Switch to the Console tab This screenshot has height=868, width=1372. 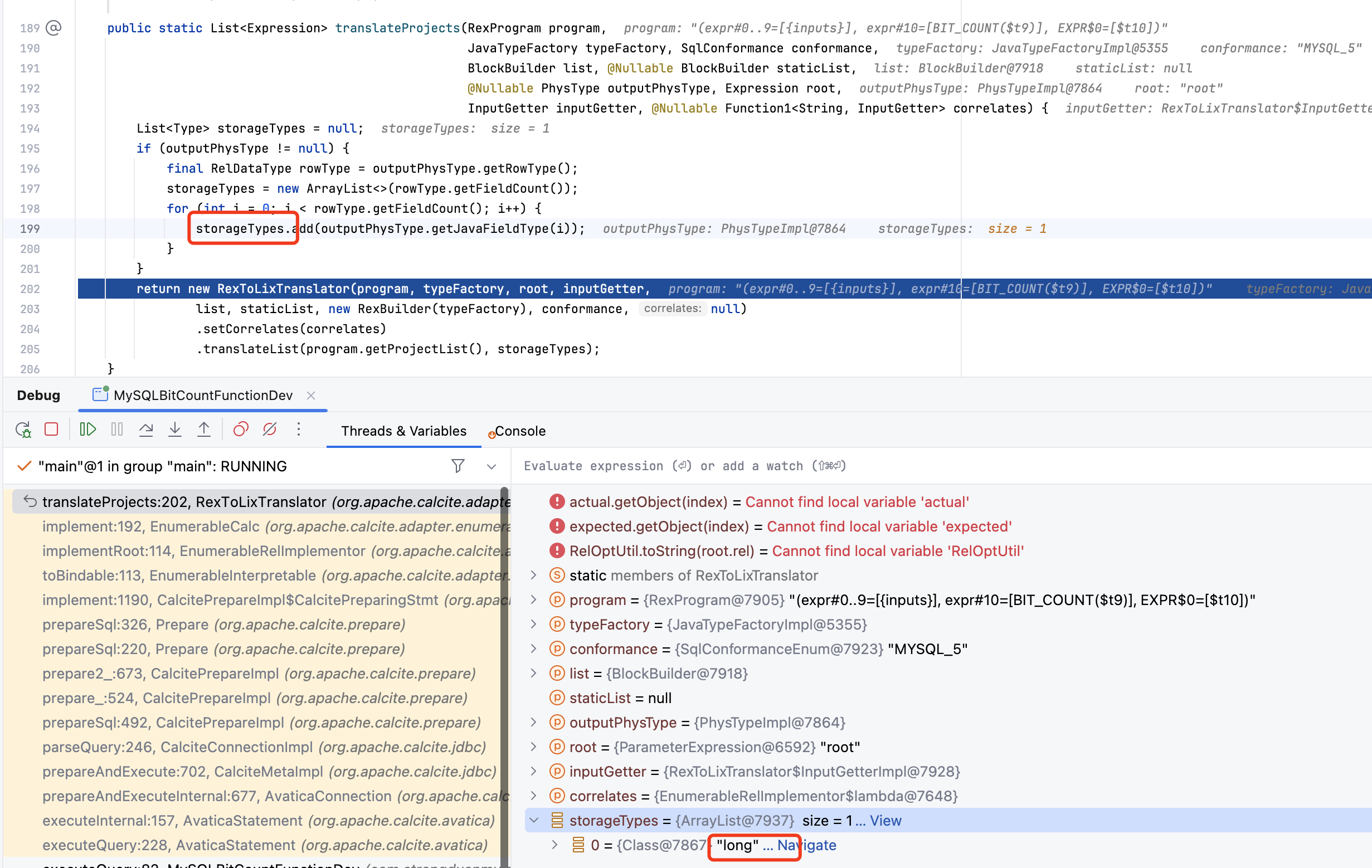point(519,431)
